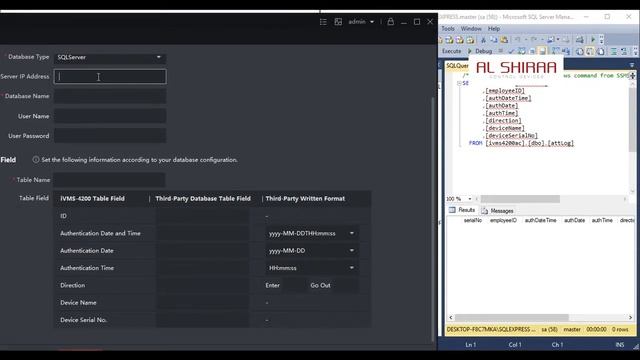
Task: Click the DESKTOP SQLEXPRESS status bar entry
Action: click(491, 329)
